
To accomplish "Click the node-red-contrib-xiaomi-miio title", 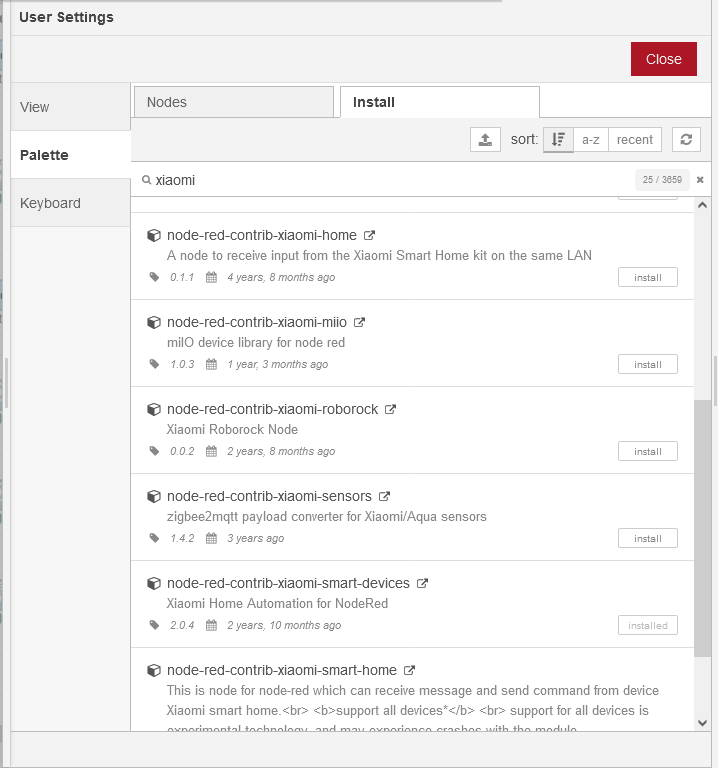I will click(x=257, y=322).
